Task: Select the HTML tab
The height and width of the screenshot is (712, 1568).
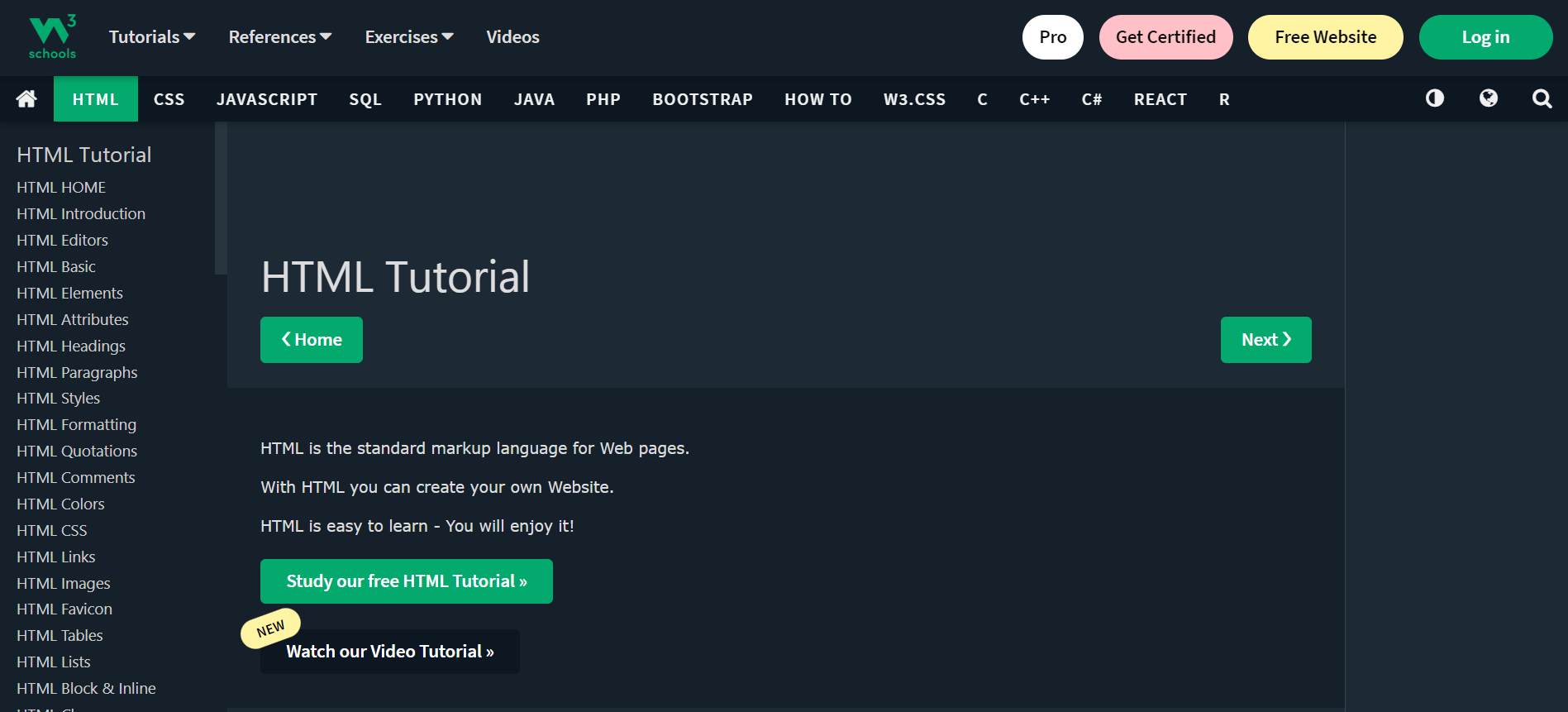Action: (96, 99)
